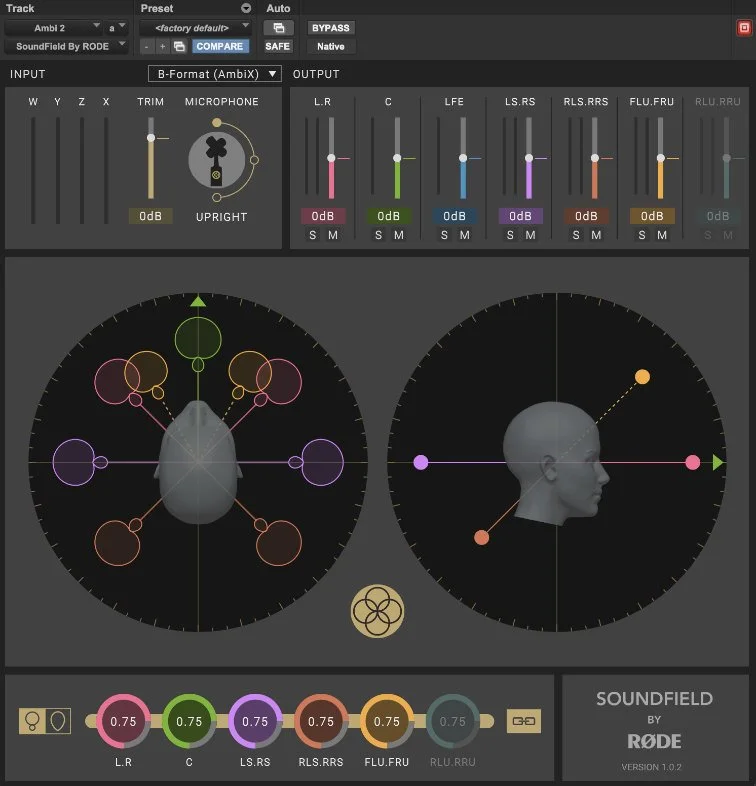Click the RLS.RRS 0.75 directivity knob
756x786 pixels.
pyautogui.click(x=321, y=721)
